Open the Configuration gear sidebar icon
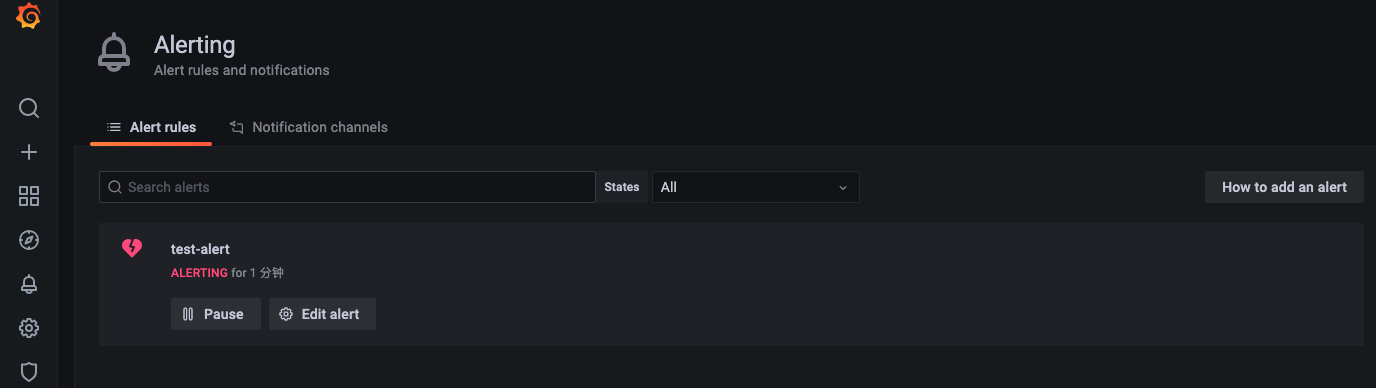Screen dimensions: 1376x388 click(x=29, y=328)
